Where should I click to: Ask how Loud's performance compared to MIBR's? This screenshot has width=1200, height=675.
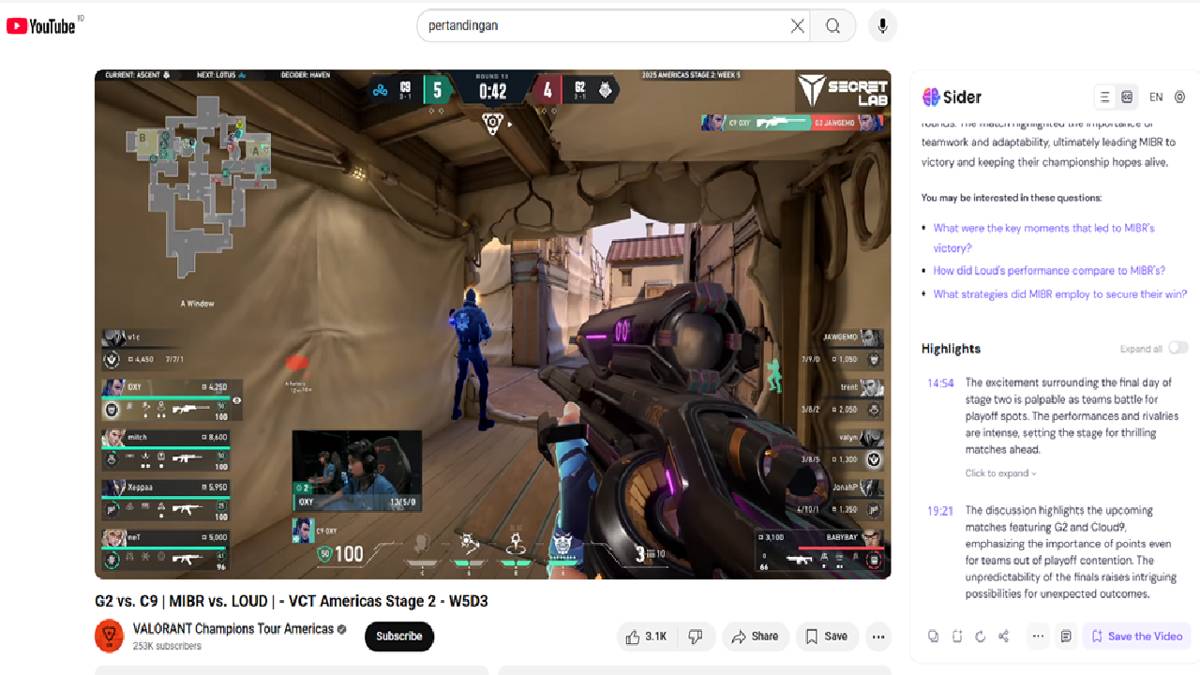(x=1049, y=271)
